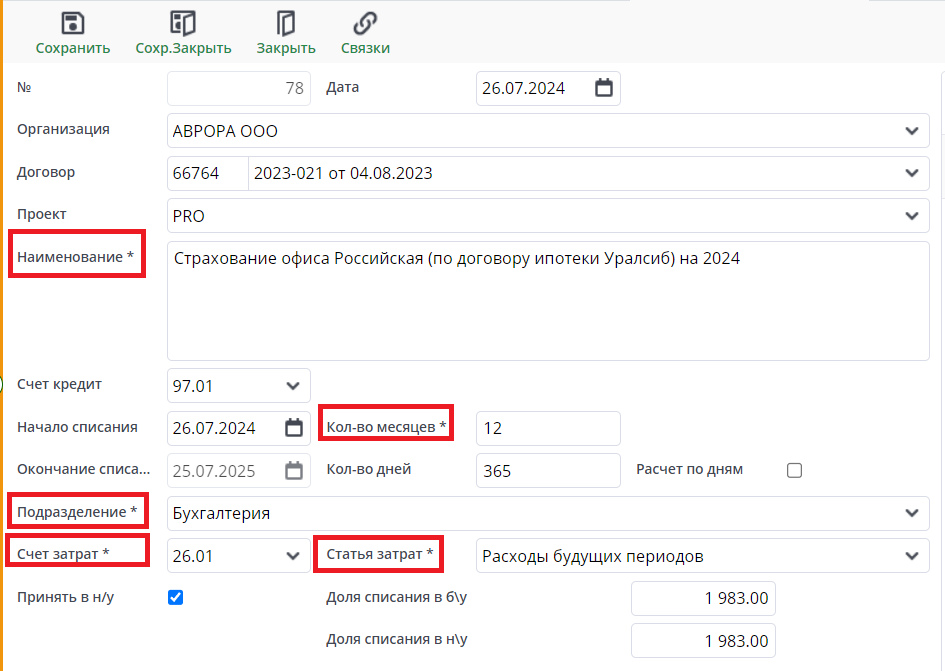The image size is (945, 671).
Task: Uncheck the Принять в н/у checkbox
Action: point(175,597)
